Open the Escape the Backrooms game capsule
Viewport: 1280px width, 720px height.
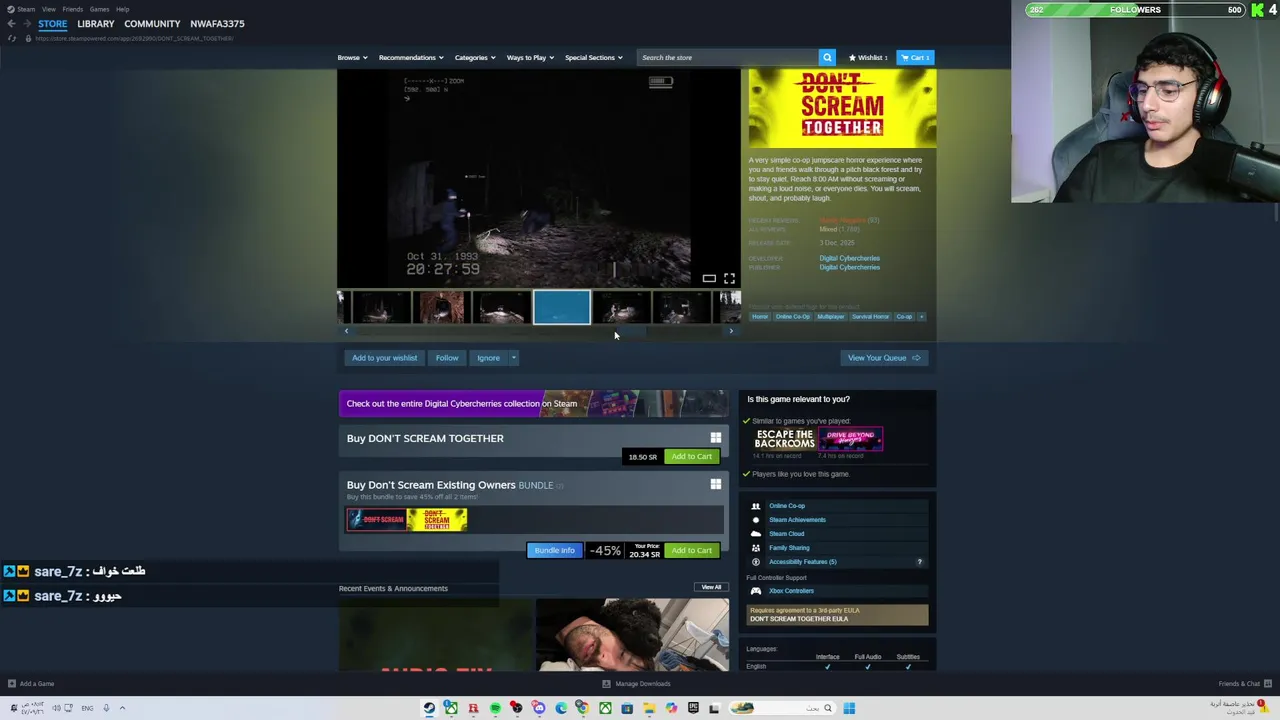(x=785, y=439)
